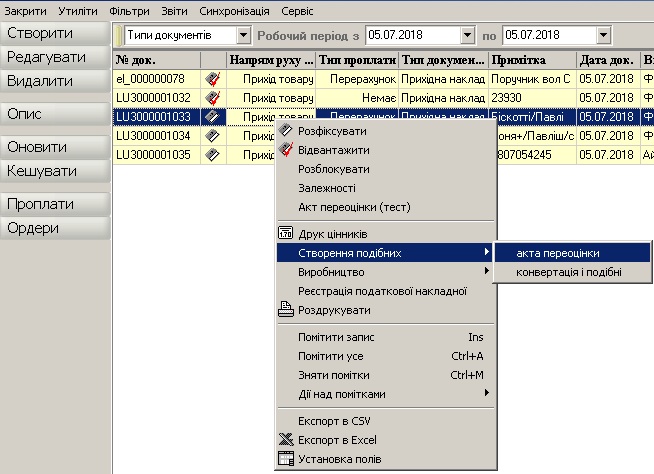Expand the Виробництво submenu

(487, 272)
